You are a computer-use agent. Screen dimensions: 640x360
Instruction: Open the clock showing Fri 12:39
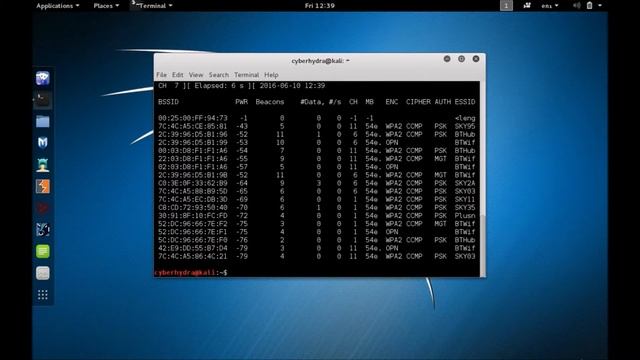click(320, 6)
